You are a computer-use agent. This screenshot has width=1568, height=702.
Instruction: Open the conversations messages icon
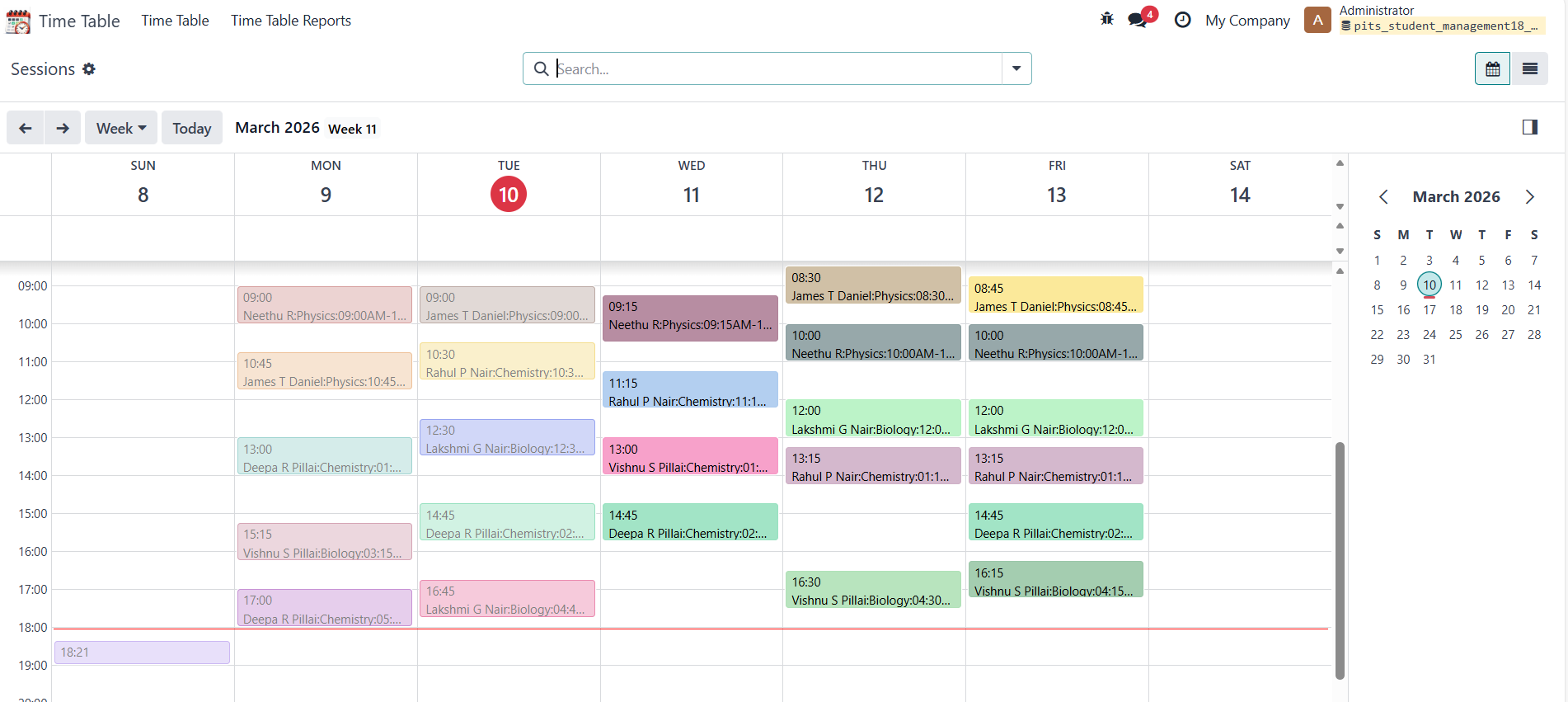coord(1138,20)
